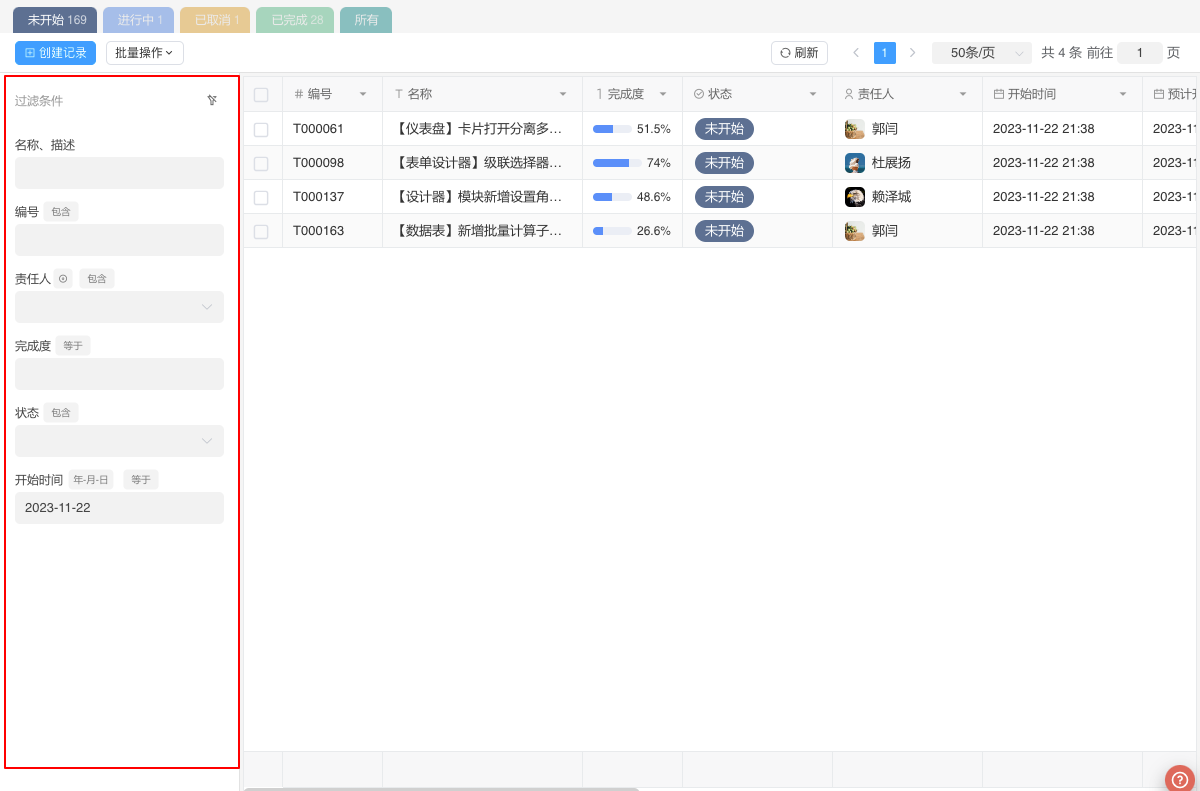Go to next page using right arrow
The width and height of the screenshot is (1200, 791).
click(912, 53)
